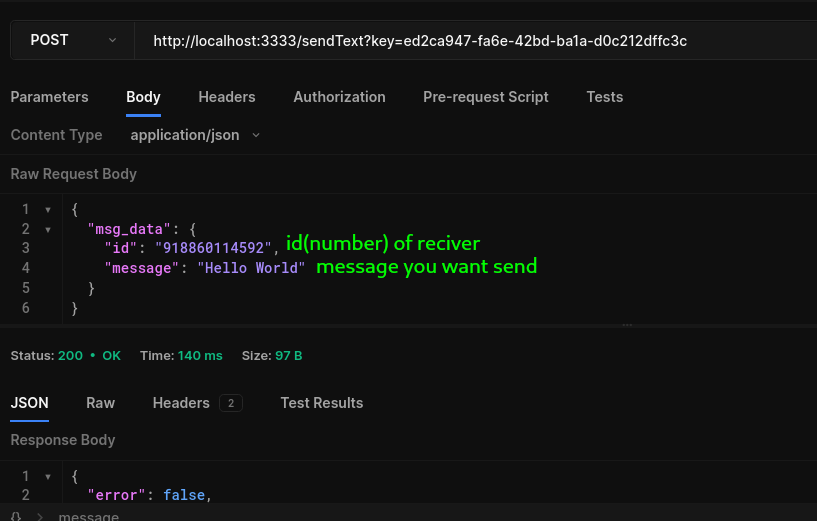The width and height of the screenshot is (817, 521).
Task: Go to Pre-request Script tab
Action: click(486, 97)
